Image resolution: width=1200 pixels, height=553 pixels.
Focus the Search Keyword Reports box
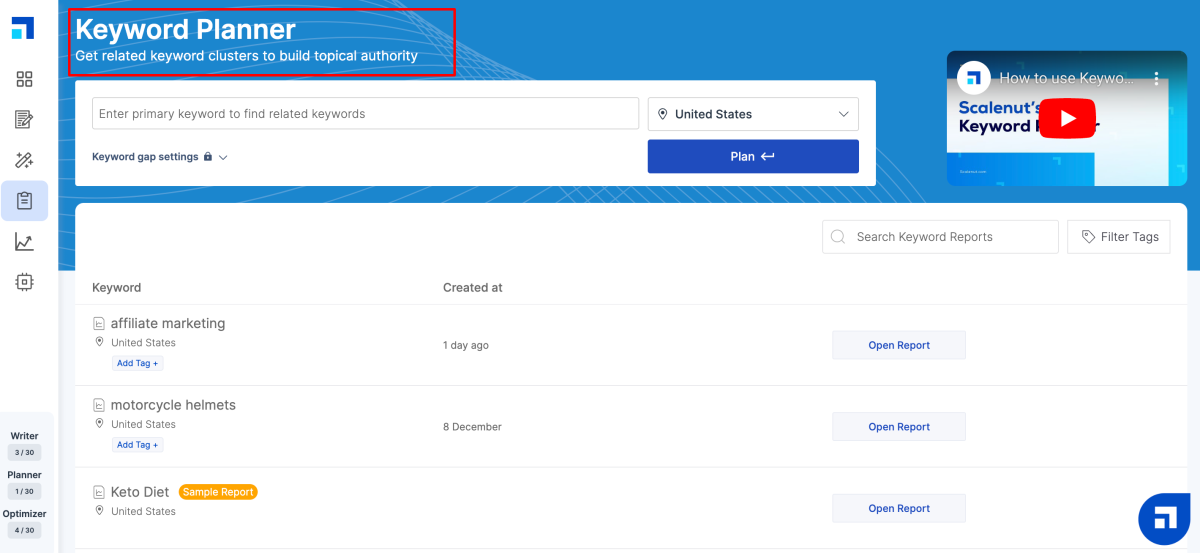point(940,237)
